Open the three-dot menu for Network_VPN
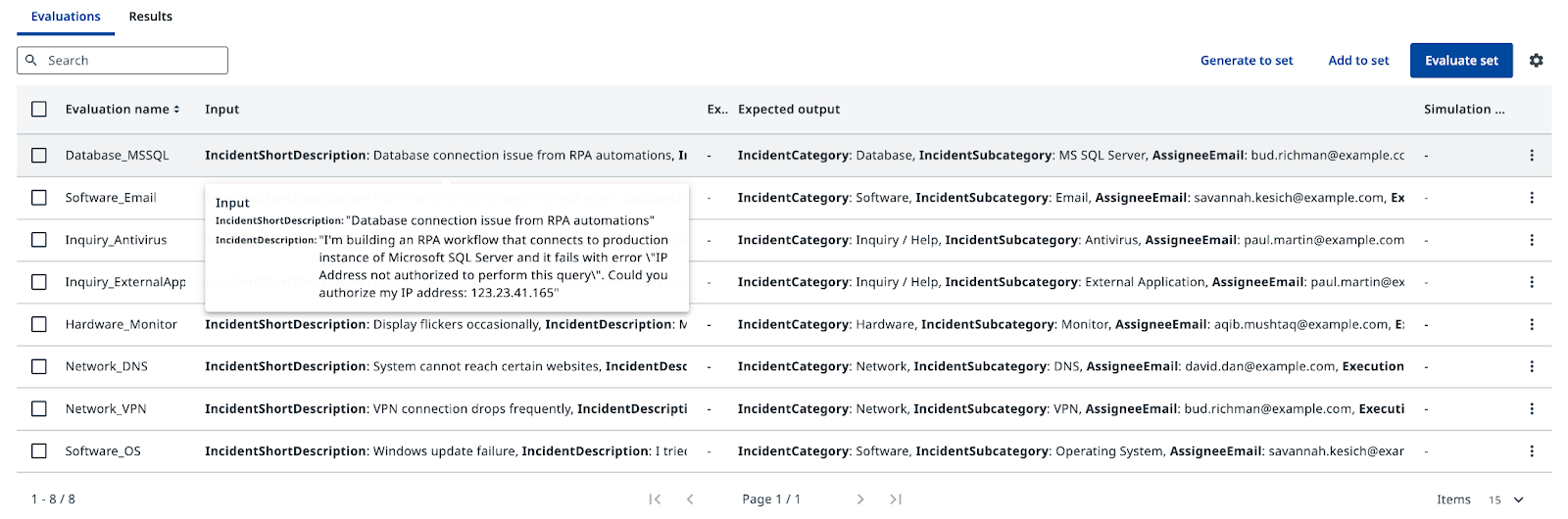 pos(1531,408)
